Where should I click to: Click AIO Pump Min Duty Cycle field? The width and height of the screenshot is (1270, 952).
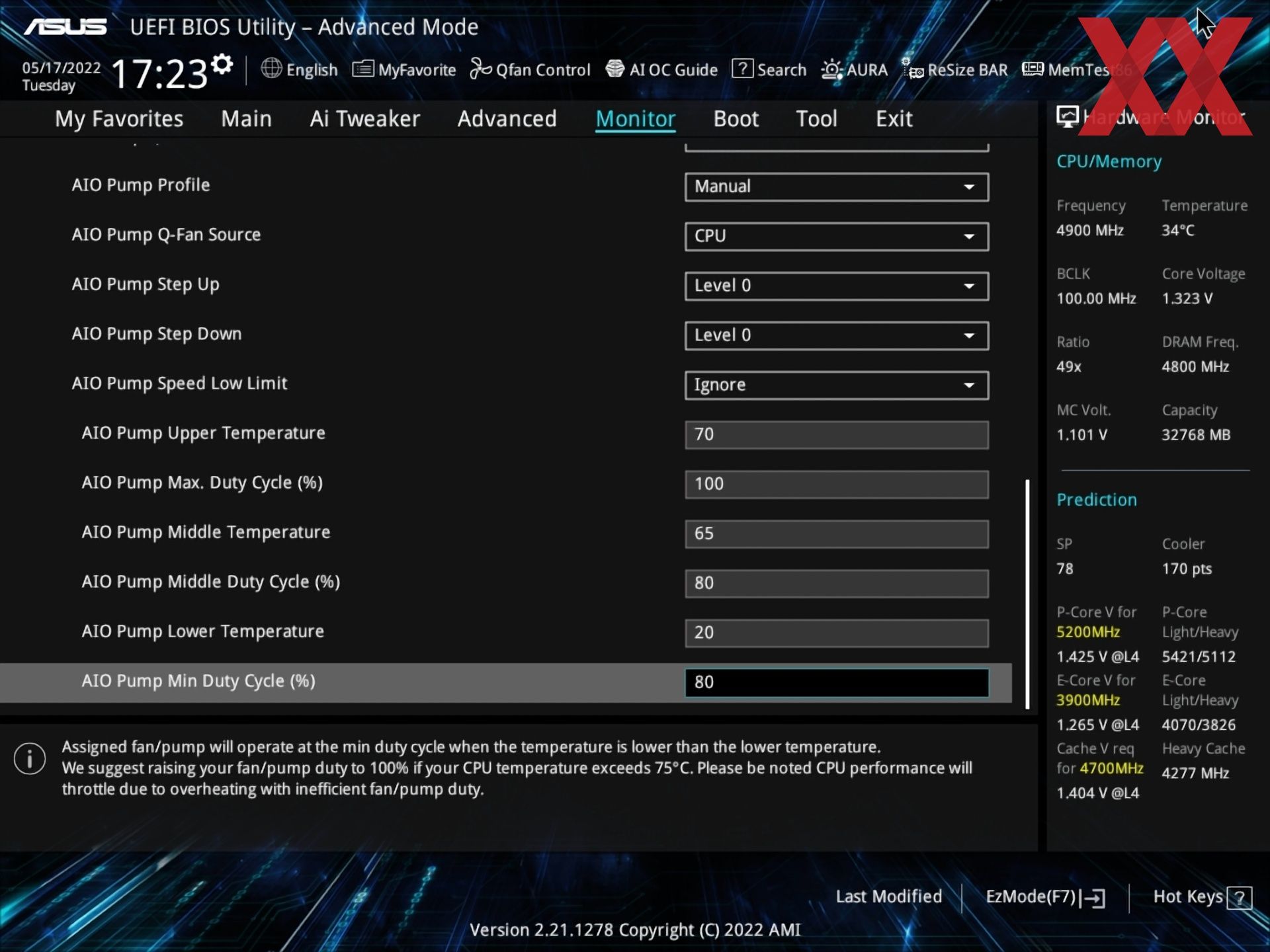(x=837, y=682)
